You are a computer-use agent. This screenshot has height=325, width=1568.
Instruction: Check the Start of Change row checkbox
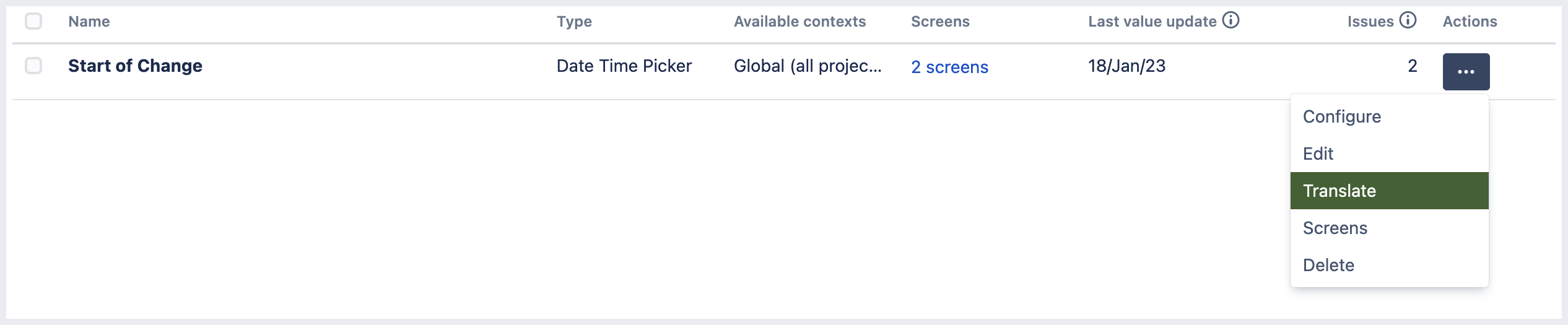(33, 66)
